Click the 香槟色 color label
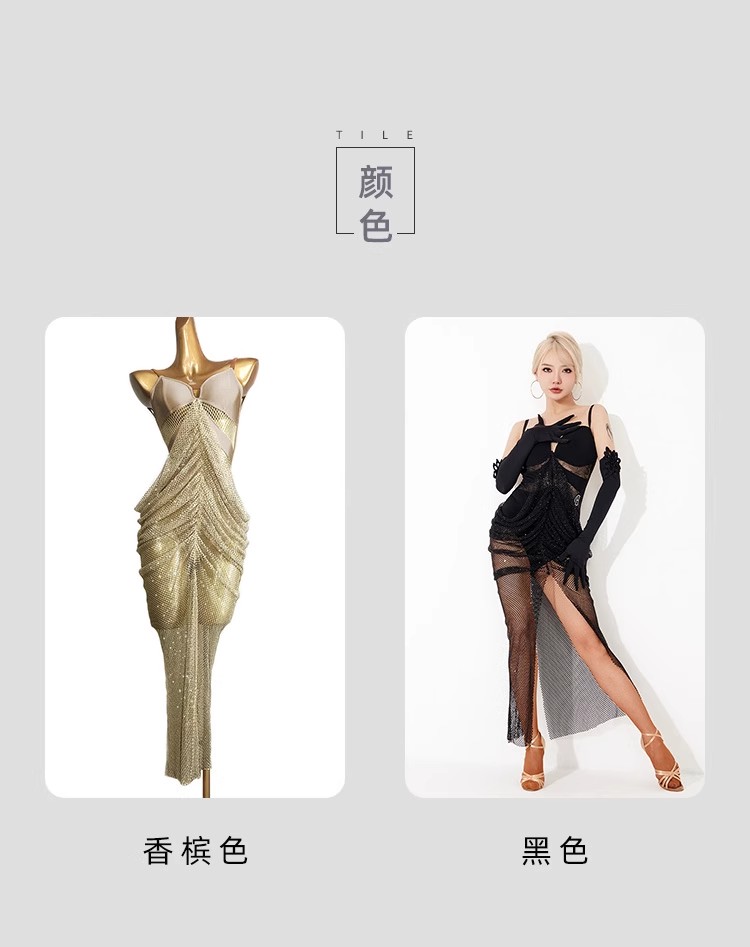 [x=195, y=851]
